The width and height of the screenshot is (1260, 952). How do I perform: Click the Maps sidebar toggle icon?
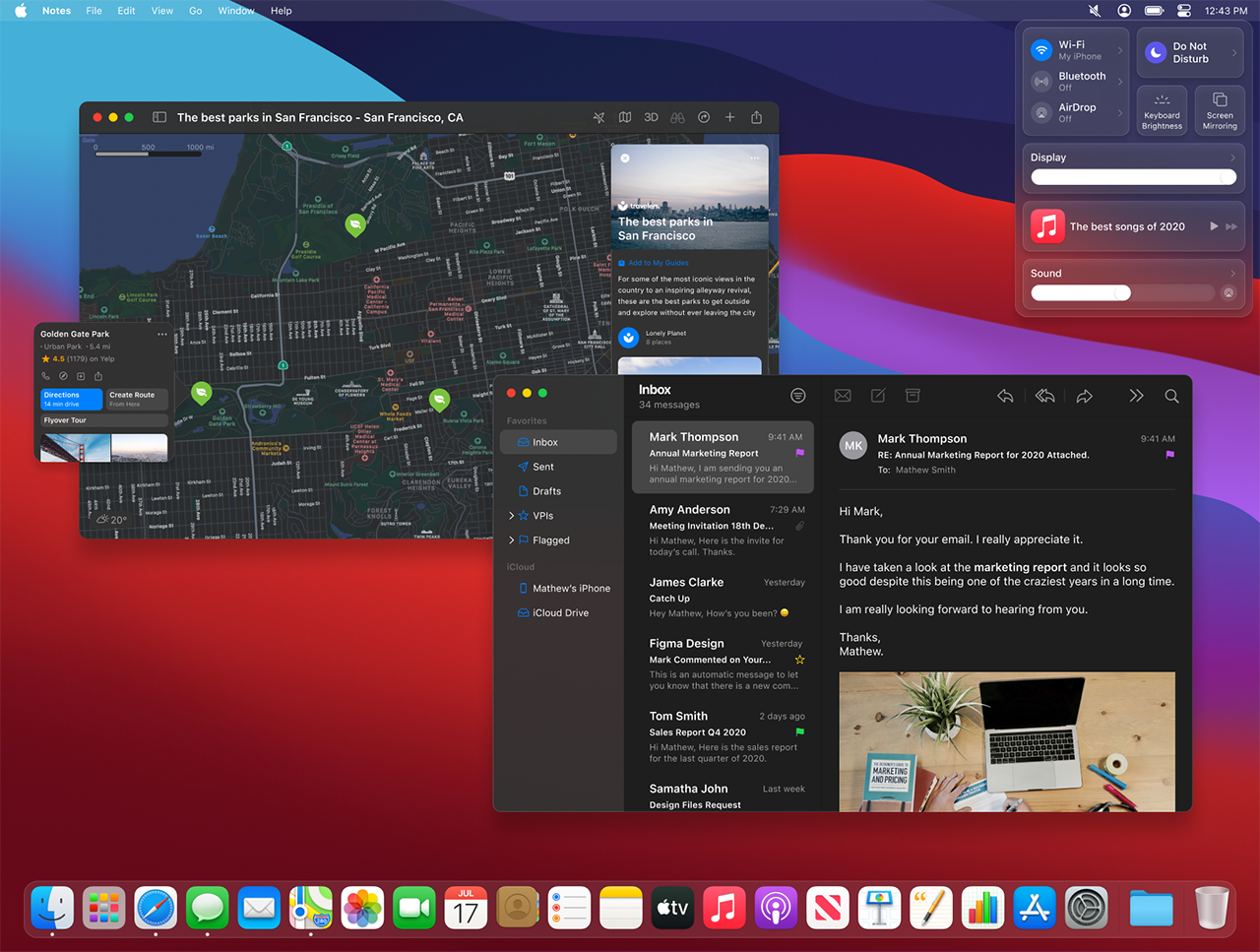pyautogui.click(x=159, y=117)
